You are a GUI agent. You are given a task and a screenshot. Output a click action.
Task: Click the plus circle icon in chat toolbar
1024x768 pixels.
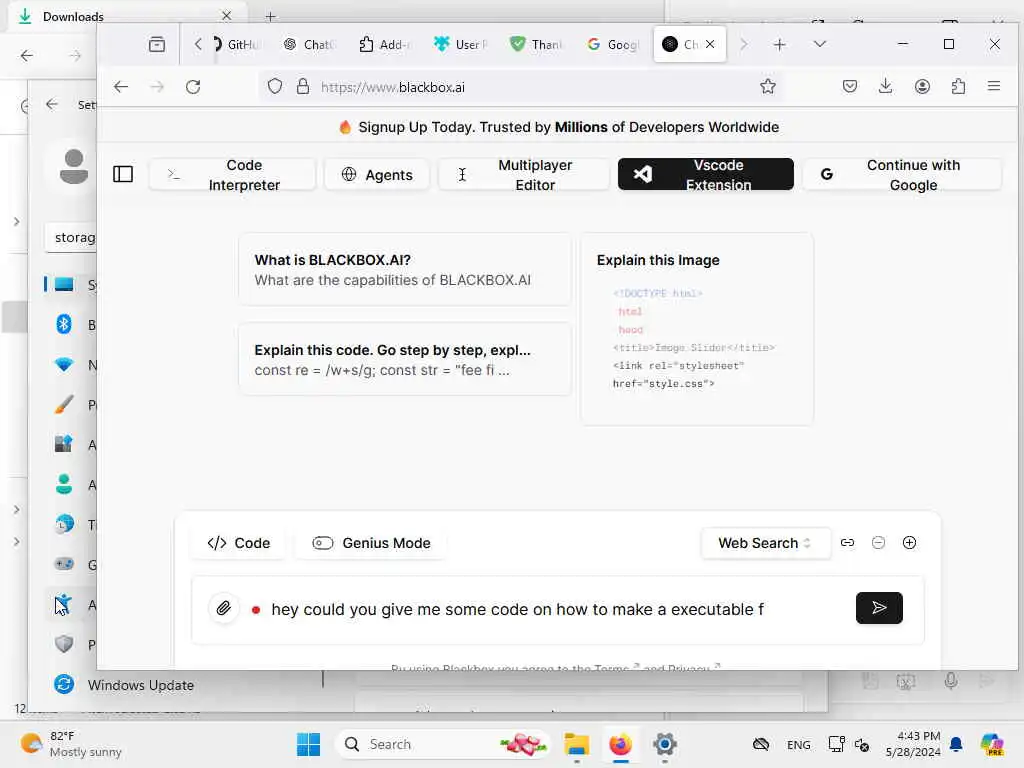pos(909,543)
